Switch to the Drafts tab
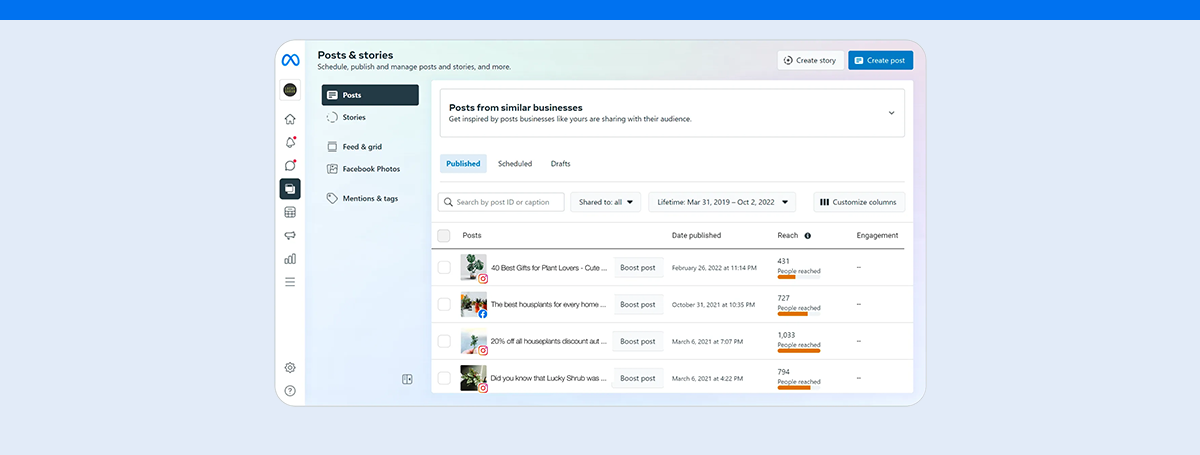 click(x=560, y=163)
